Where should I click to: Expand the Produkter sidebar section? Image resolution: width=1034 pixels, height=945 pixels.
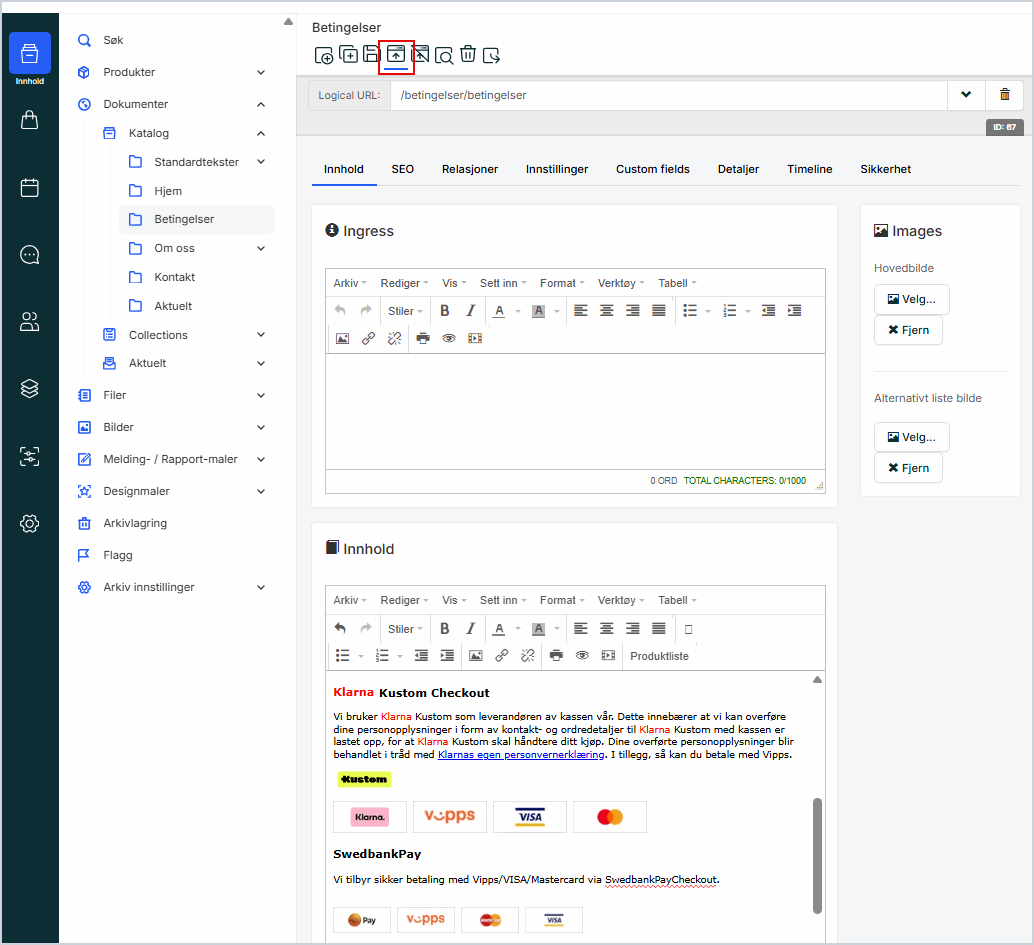[261, 72]
